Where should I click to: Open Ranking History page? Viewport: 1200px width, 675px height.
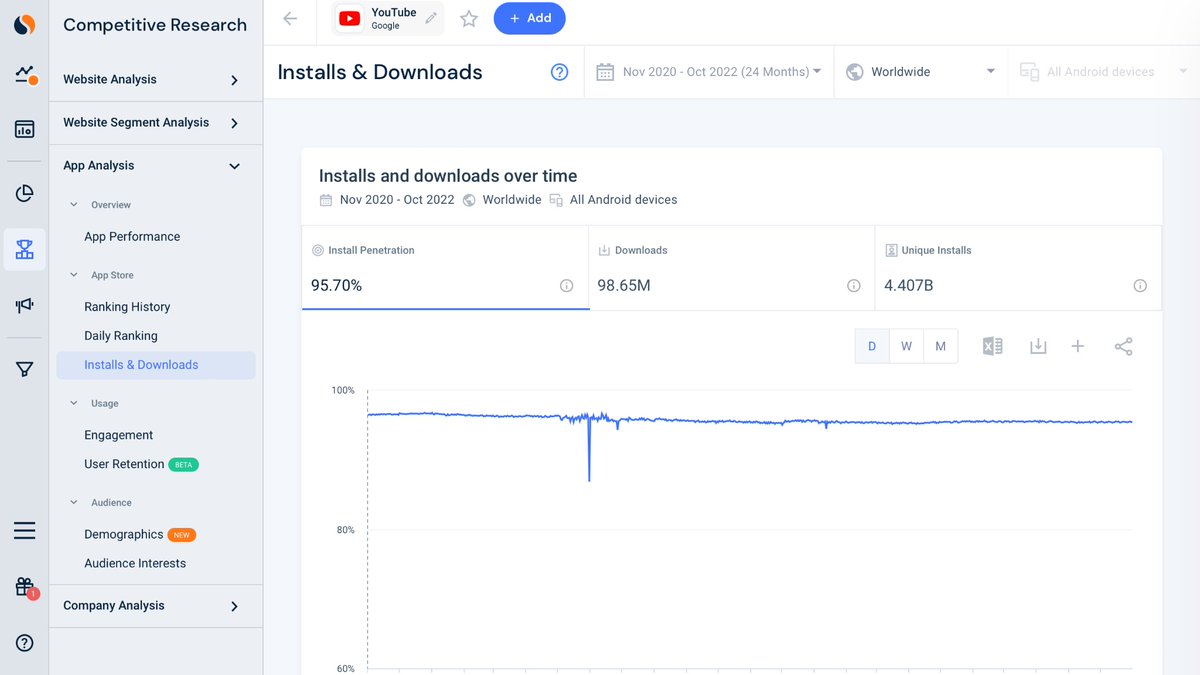(127, 307)
